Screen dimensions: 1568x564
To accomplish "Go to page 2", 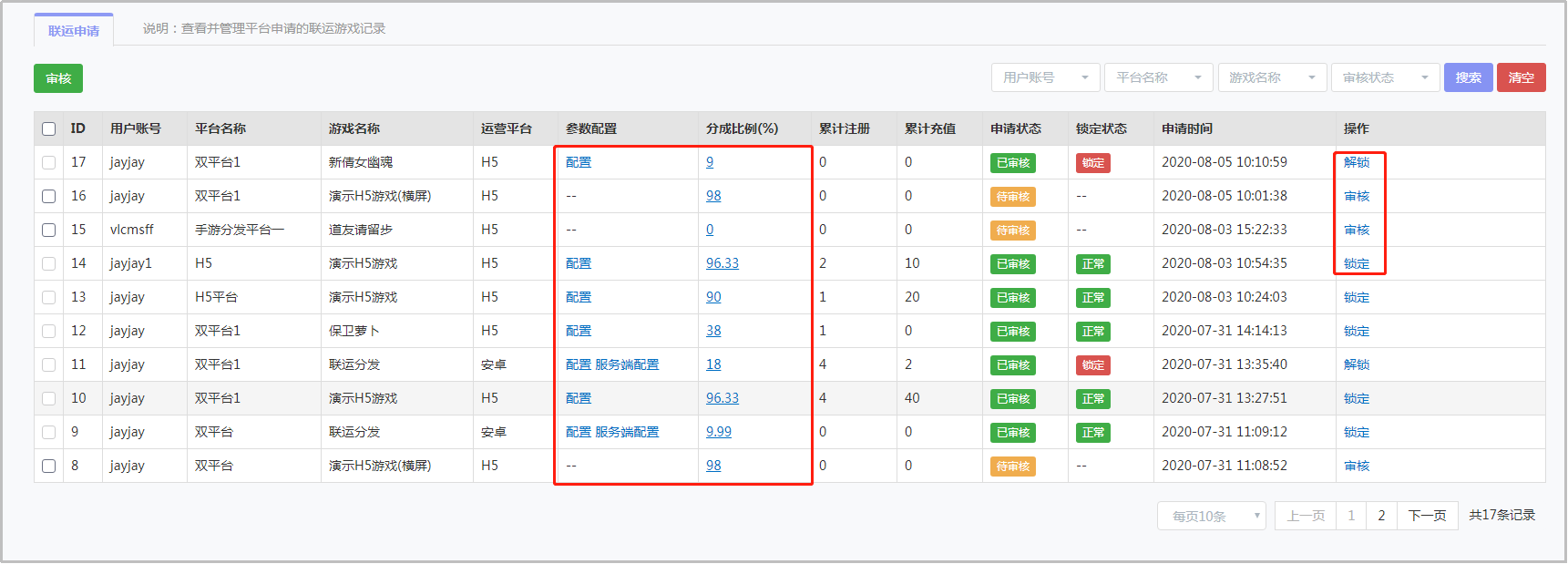I will pos(1381,516).
